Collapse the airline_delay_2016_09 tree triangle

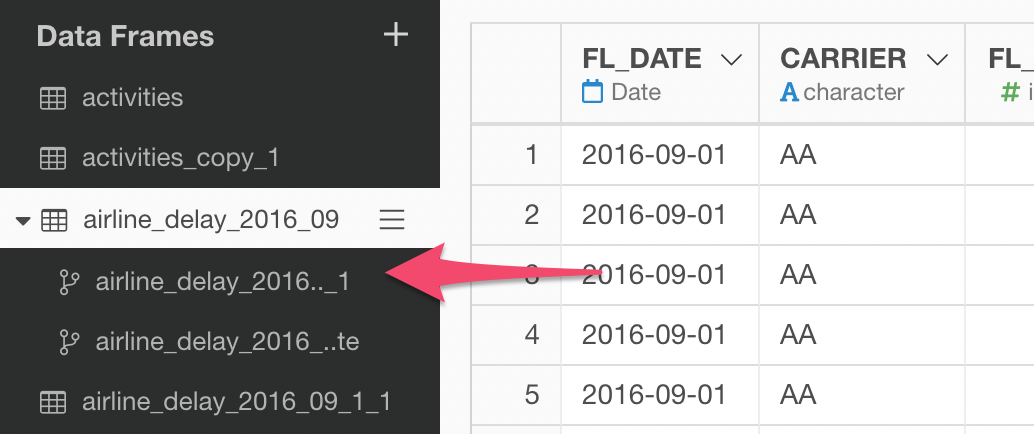pos(23,221)
